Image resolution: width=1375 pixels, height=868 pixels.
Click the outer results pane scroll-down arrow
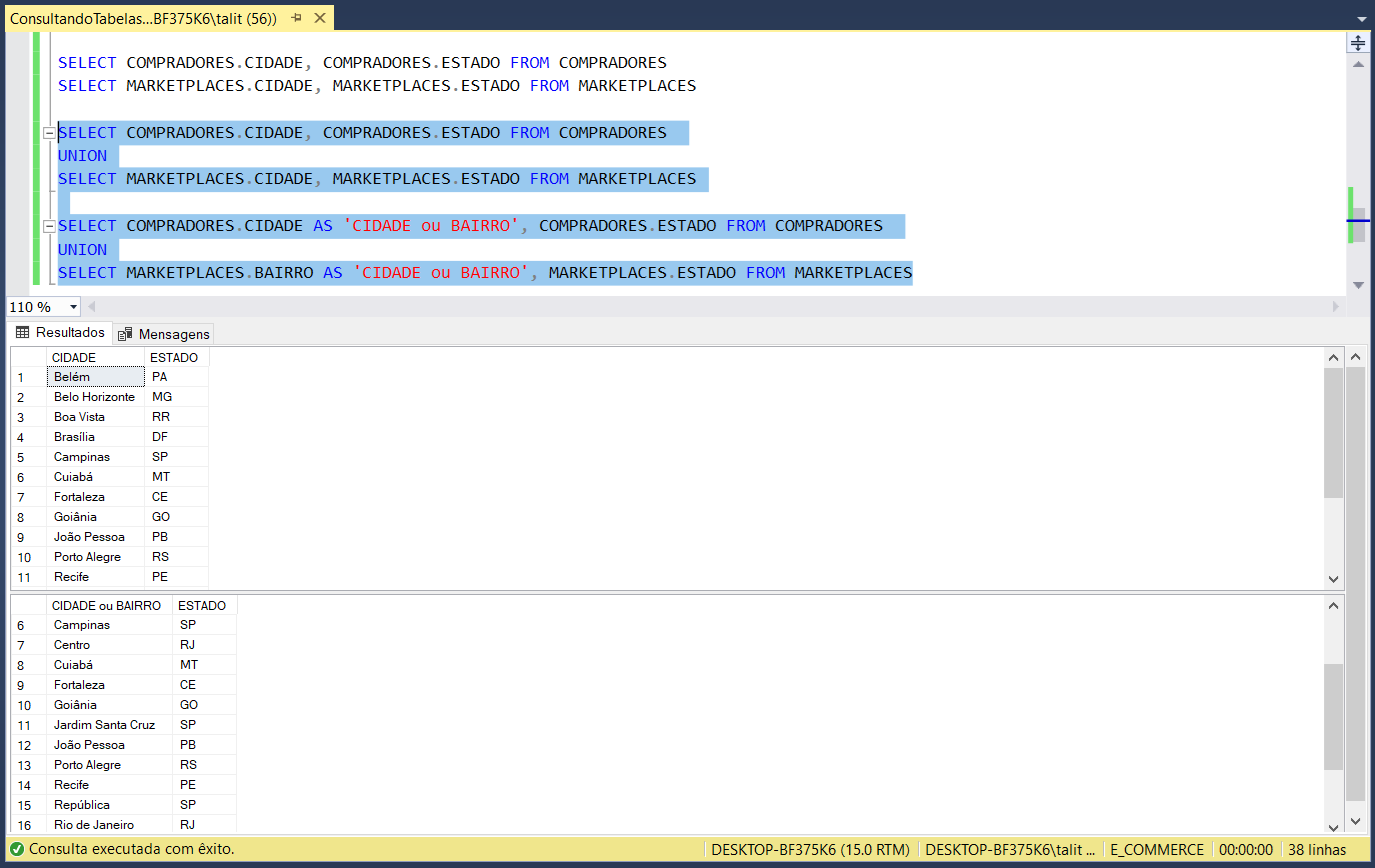(1356, 822)
